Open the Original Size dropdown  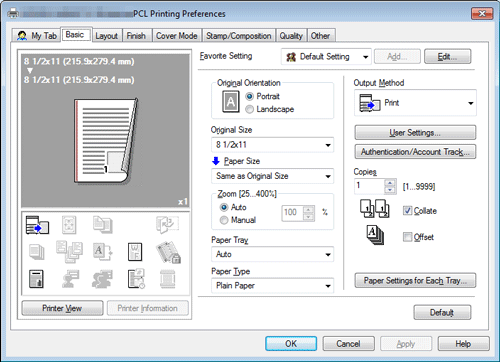pyautogui.click(x=272, y=145)
